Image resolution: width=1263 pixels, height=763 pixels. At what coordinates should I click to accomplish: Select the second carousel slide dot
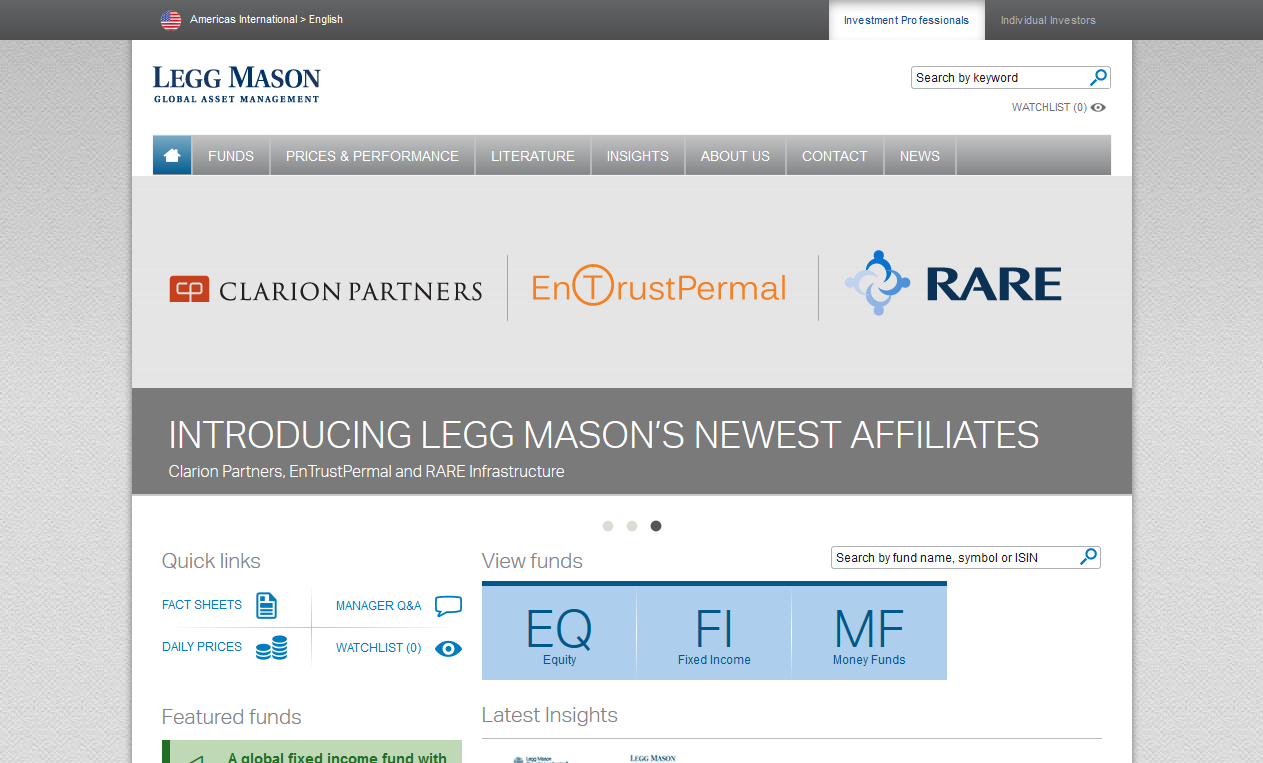point(632,526)
